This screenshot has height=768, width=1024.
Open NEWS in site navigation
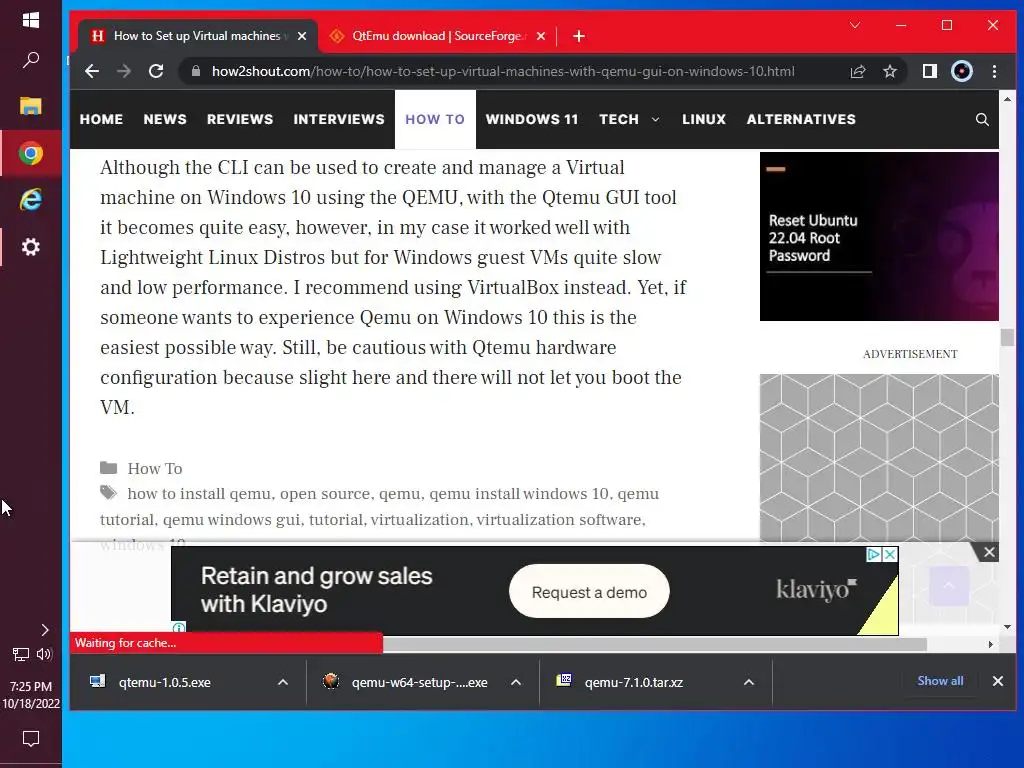165,120
